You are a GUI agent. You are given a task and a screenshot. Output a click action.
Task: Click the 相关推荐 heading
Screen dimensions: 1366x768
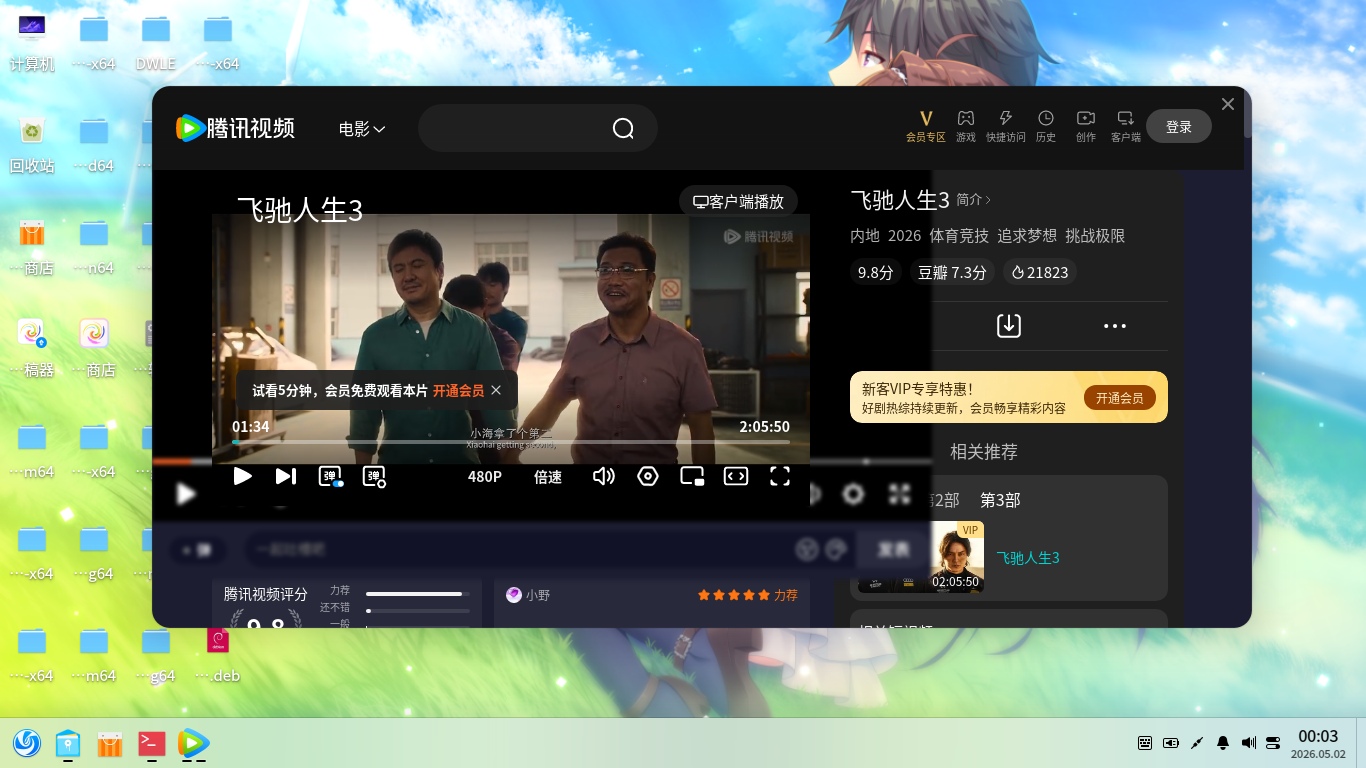(984, 452)
